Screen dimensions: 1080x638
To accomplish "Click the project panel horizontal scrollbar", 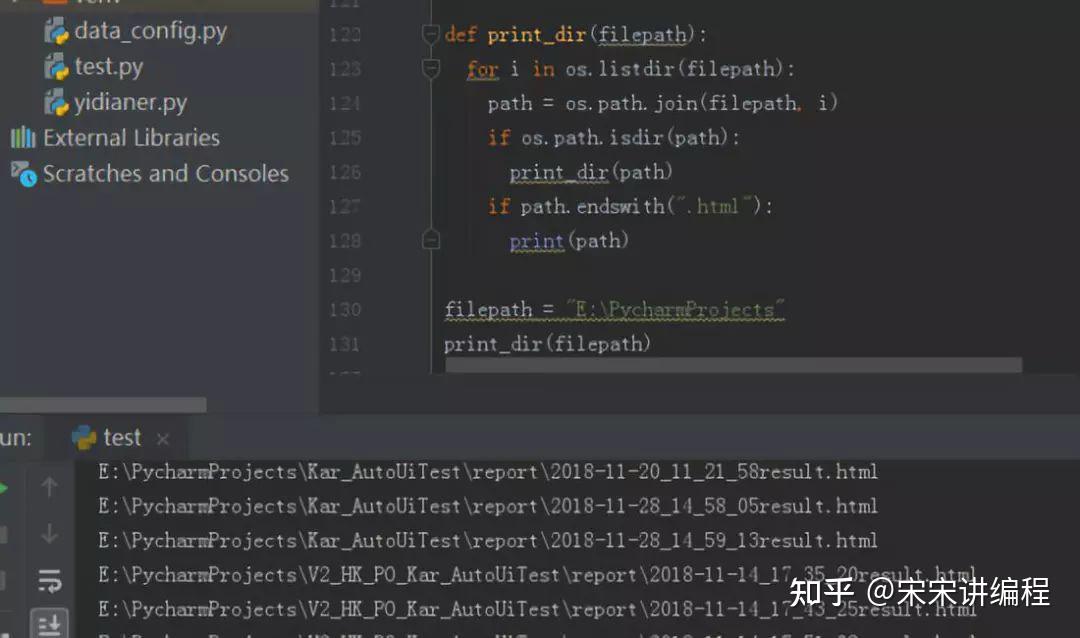I will coord(103,404).
